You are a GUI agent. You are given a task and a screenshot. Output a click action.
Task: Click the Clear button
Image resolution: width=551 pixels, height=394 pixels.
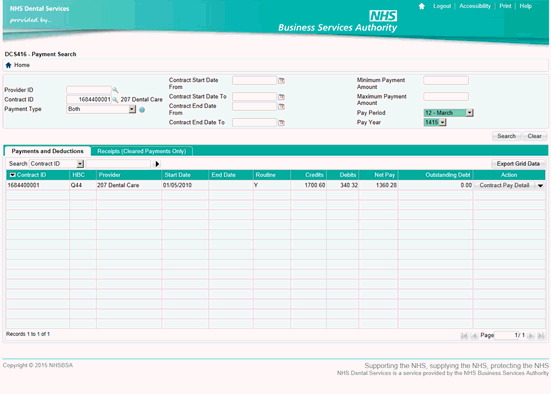[534, 136]
